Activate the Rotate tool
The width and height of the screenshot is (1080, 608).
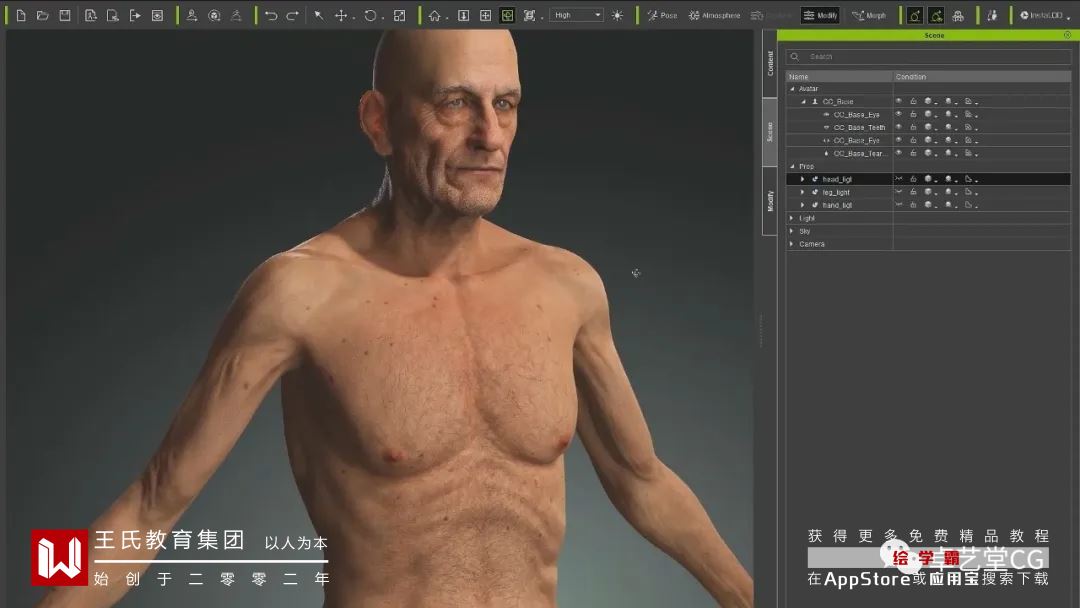coord(371,15)
